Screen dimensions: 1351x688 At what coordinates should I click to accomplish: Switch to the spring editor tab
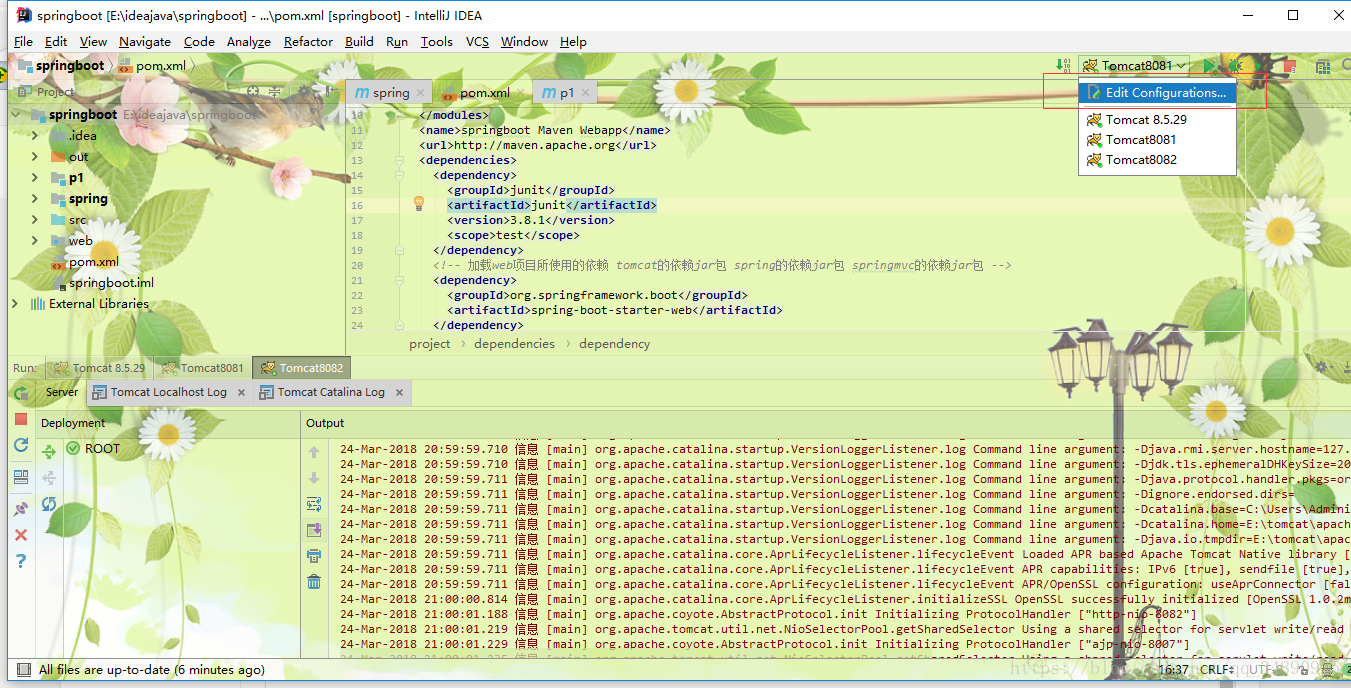(x=390, y=93)
